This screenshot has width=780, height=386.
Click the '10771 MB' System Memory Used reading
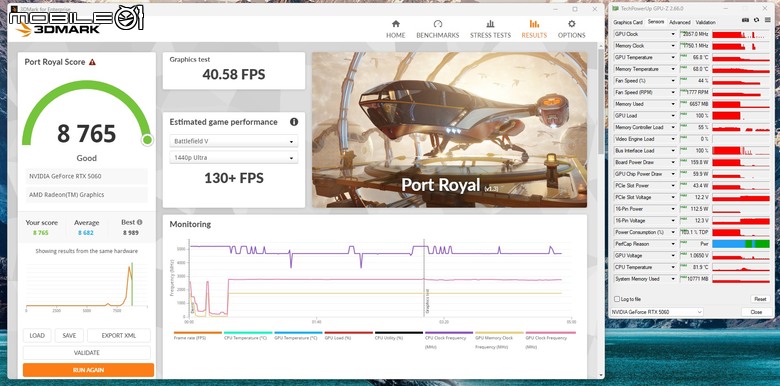698,279
